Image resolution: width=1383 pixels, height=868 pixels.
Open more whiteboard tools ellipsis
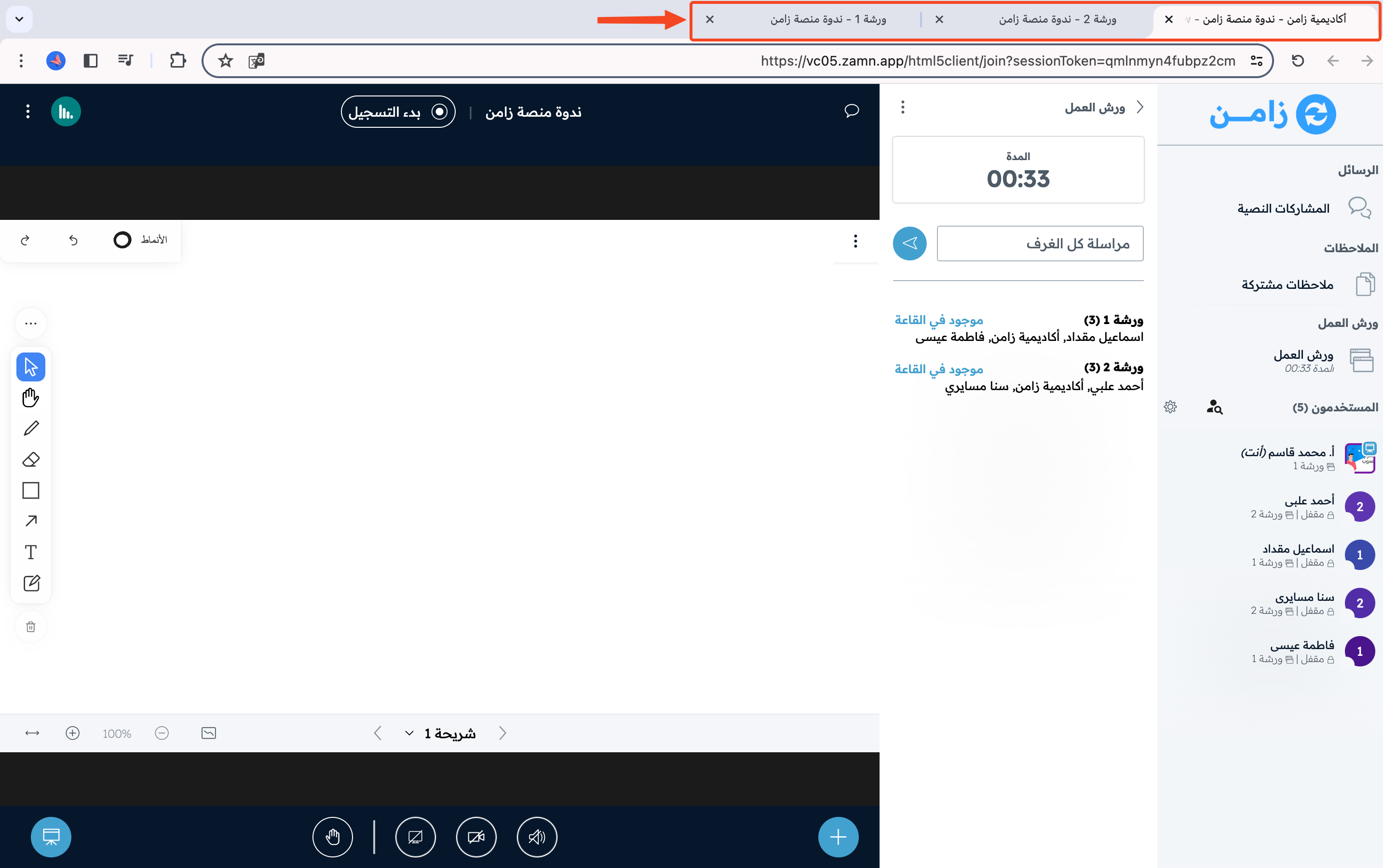click(x=31, y=324)
